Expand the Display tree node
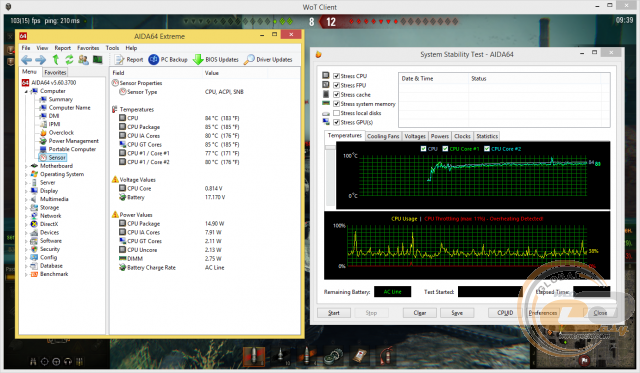 pyautogui.click(x=26, y=191)
